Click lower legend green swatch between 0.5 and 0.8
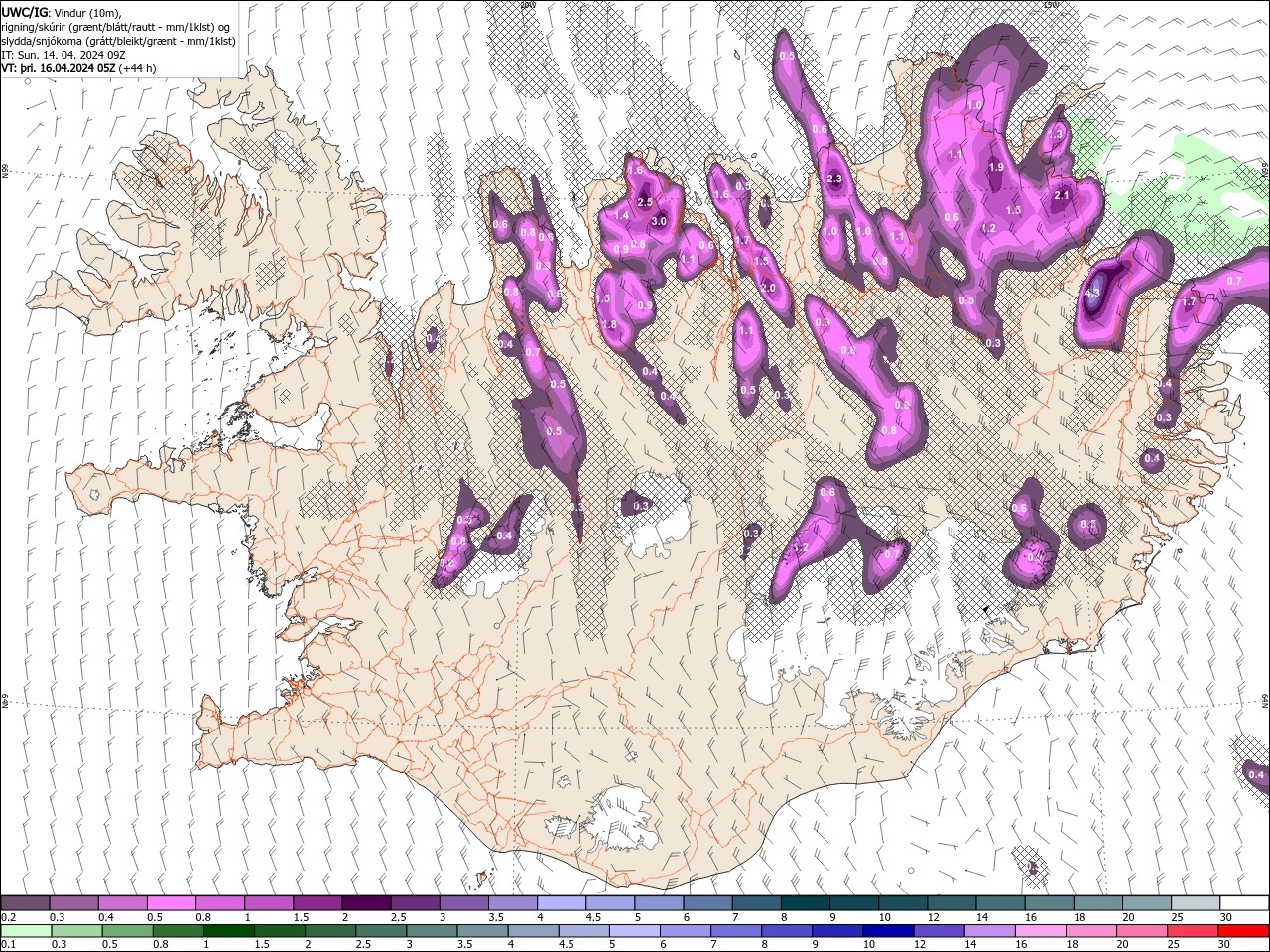Screen dimensions: 1270x952 click(x=129, y=931)
